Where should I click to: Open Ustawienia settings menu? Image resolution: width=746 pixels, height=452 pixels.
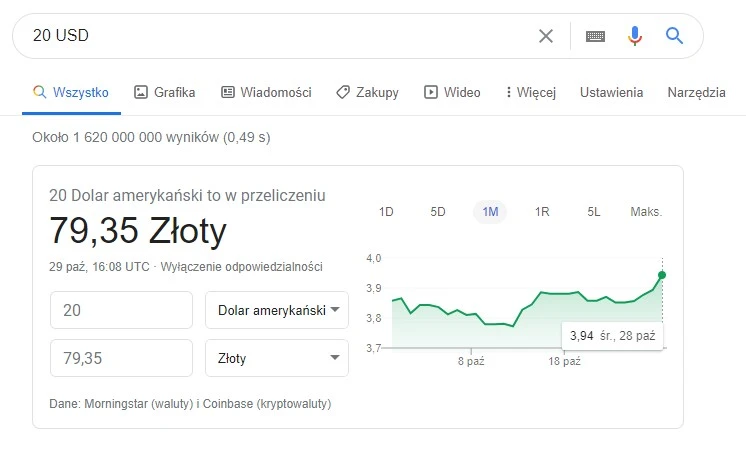611,93
